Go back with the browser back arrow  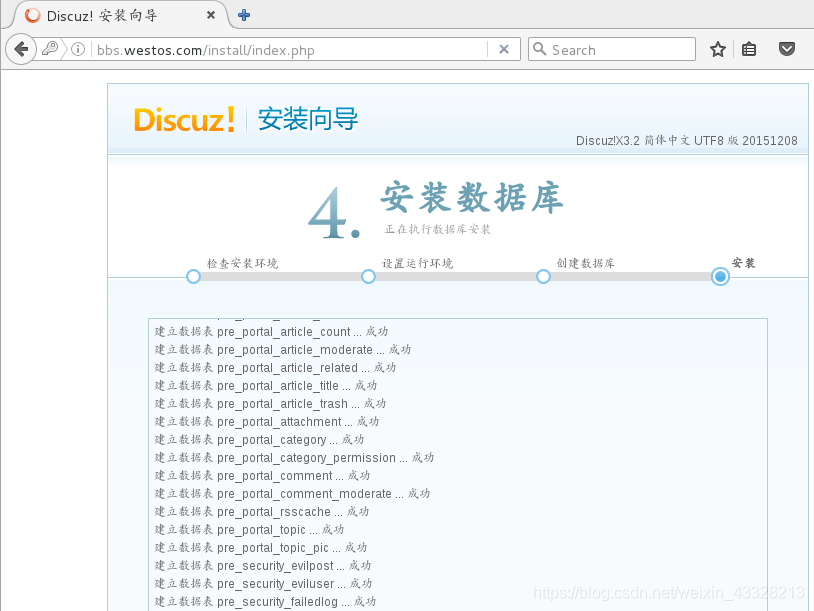pyautogui.click(x=21, y=49)
